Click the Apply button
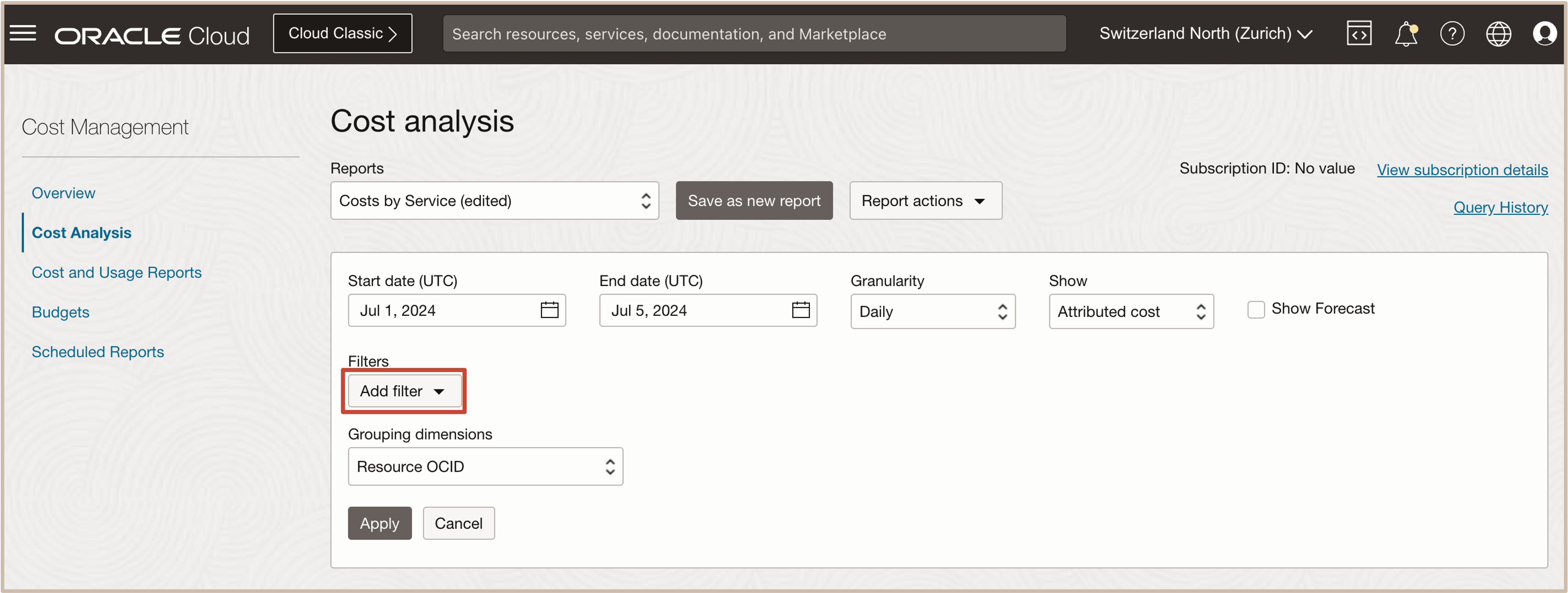This screenshot has width=1568, height=593. click(379, 523)
